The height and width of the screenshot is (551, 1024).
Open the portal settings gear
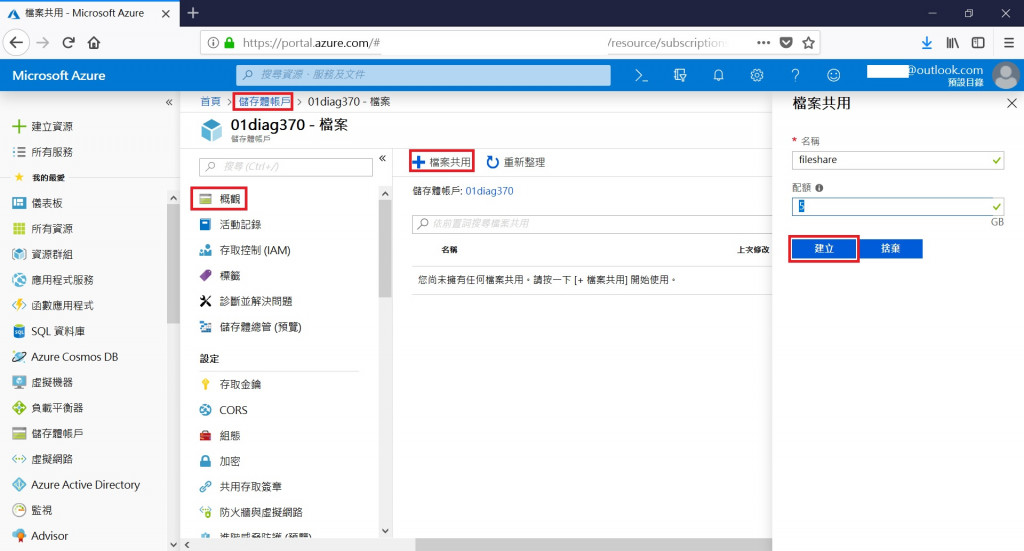click(757, 76)
